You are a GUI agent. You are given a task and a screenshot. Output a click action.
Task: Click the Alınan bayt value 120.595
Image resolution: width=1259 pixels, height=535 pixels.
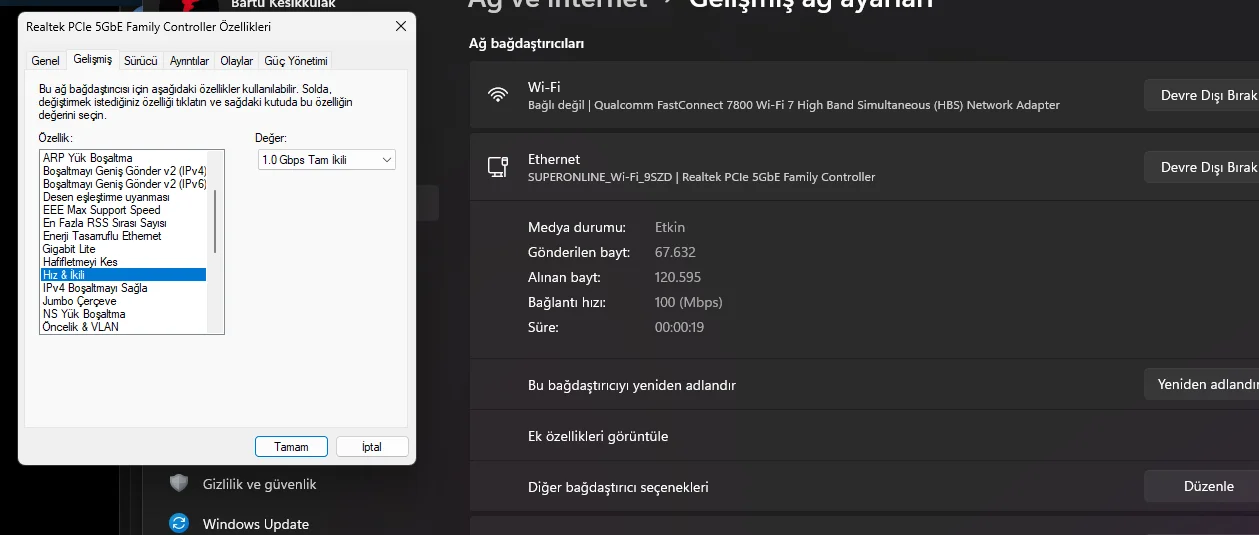678,277
